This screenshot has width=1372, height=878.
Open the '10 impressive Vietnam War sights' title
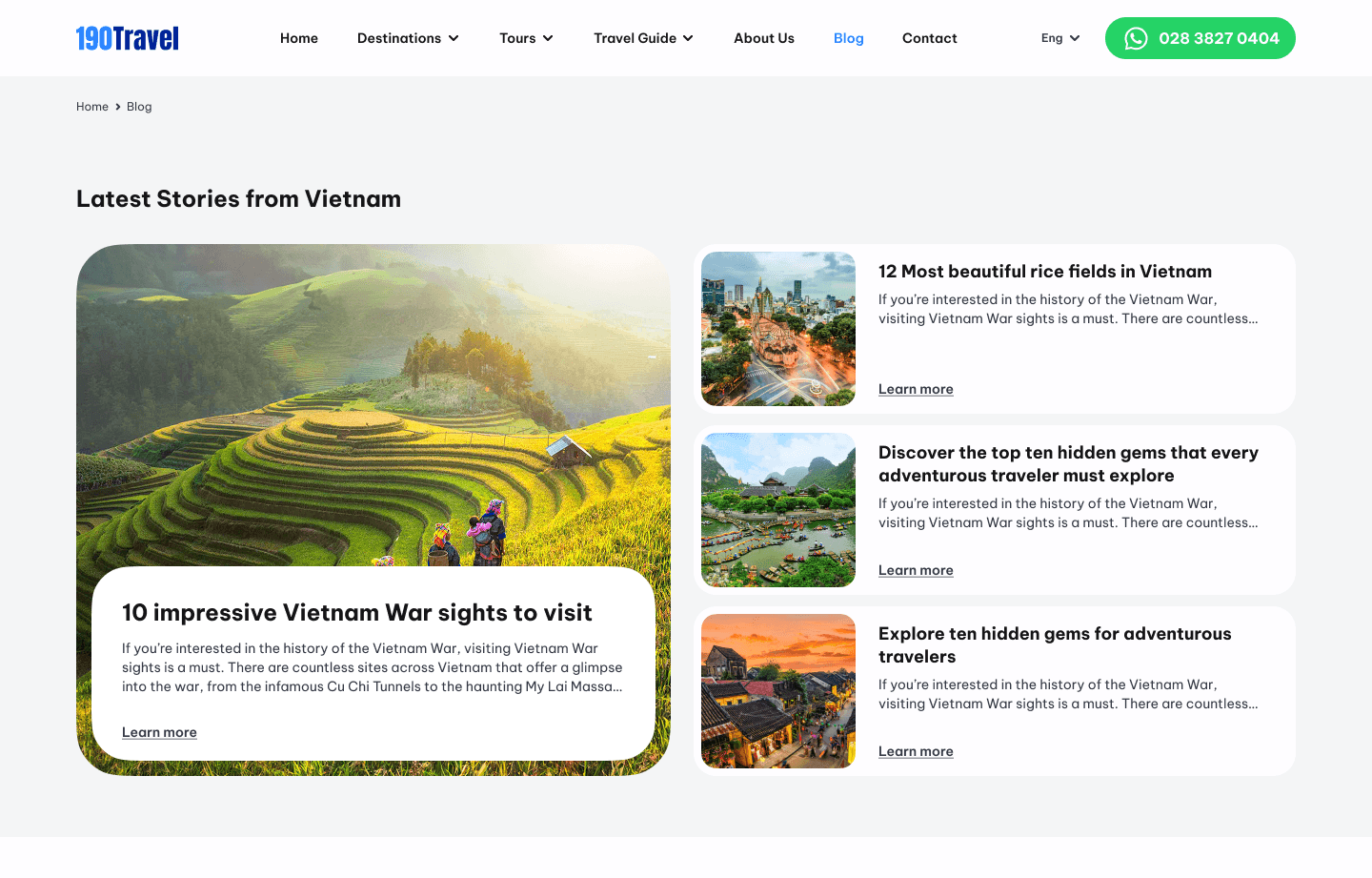click(x=357, y=612)
